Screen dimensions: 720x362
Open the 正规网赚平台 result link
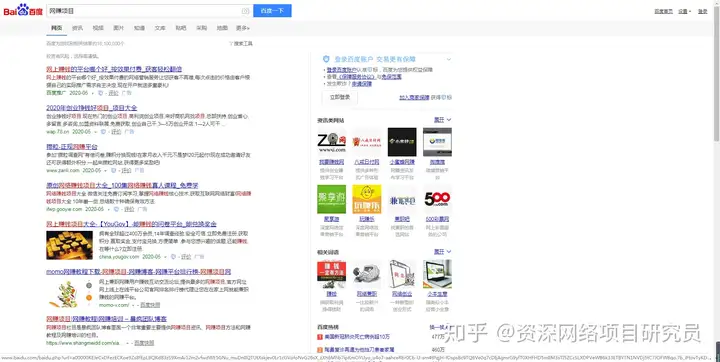click(72, 147)
